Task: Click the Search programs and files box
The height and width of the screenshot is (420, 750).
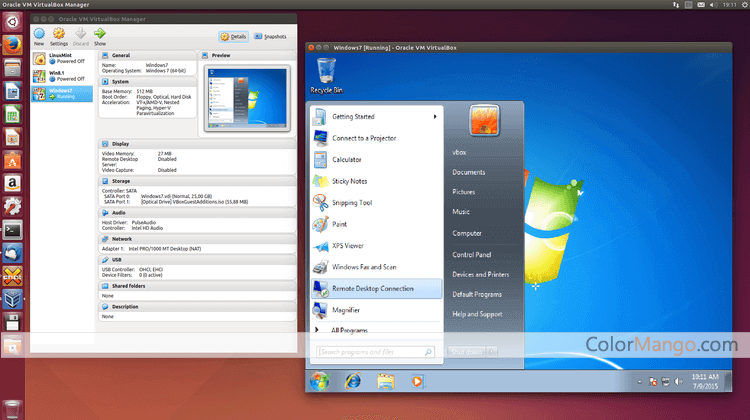Action: click(x=375, y=352)
